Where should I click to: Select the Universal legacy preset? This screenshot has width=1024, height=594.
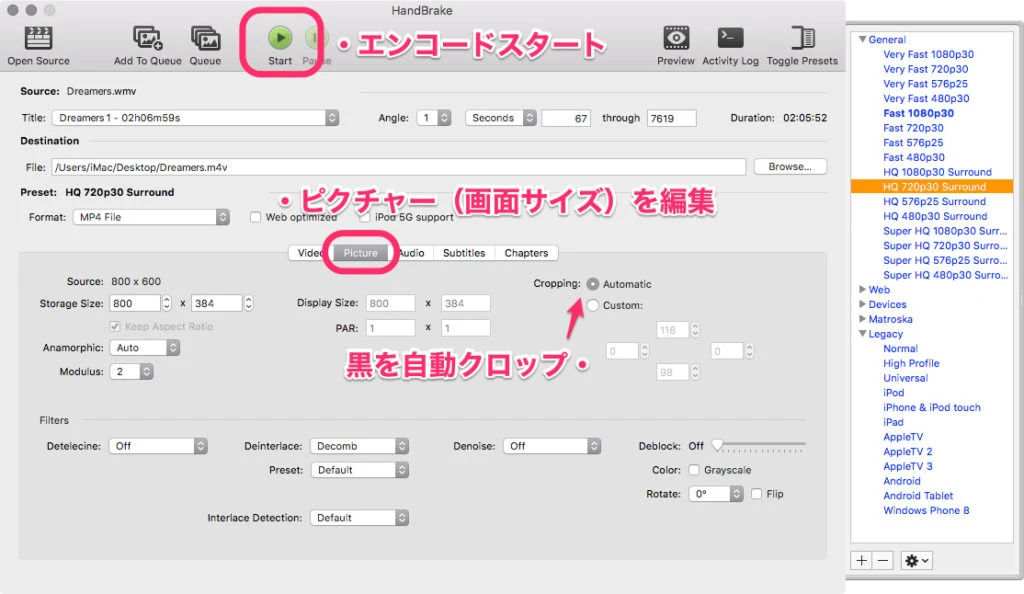[905, 378]
